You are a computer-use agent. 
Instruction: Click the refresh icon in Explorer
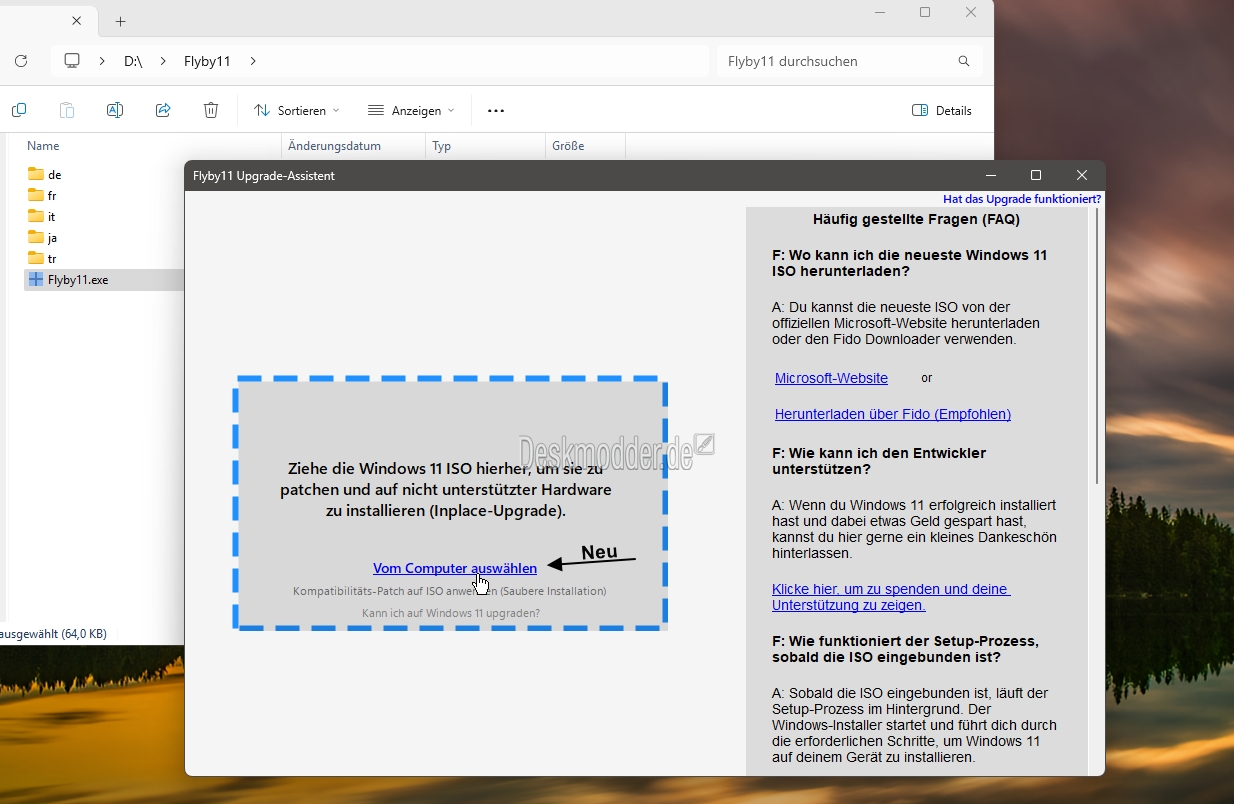[21, 61]
